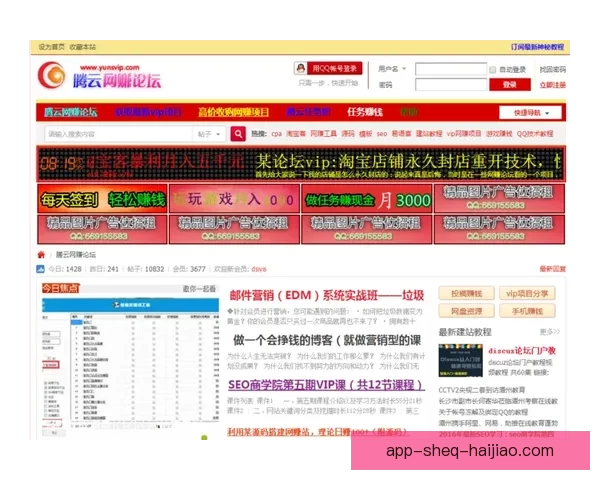Open the discuz论坛门户教 title link
This screenshot has height=480, width=600.
click(522, 351)
